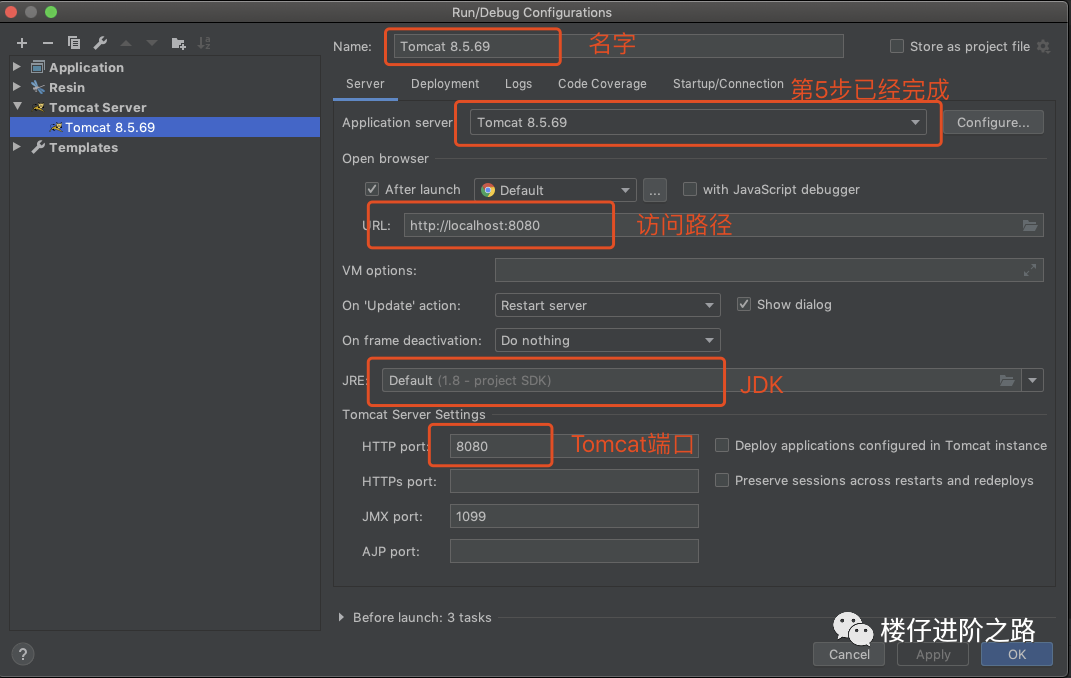Expand Resin node arrow

tap(17, 87)
